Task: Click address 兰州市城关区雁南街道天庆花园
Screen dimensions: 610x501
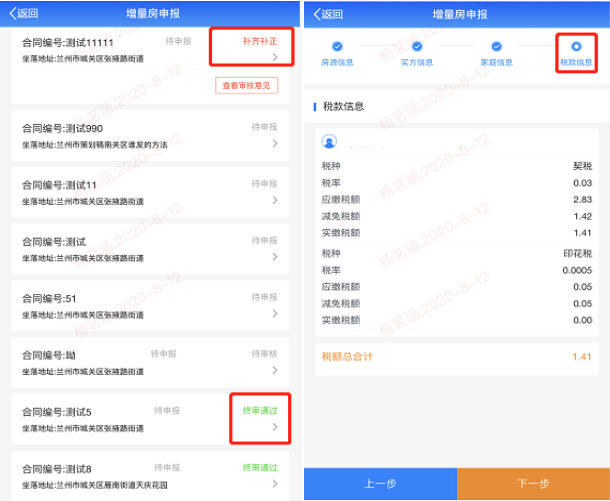Action: point(112,485)
